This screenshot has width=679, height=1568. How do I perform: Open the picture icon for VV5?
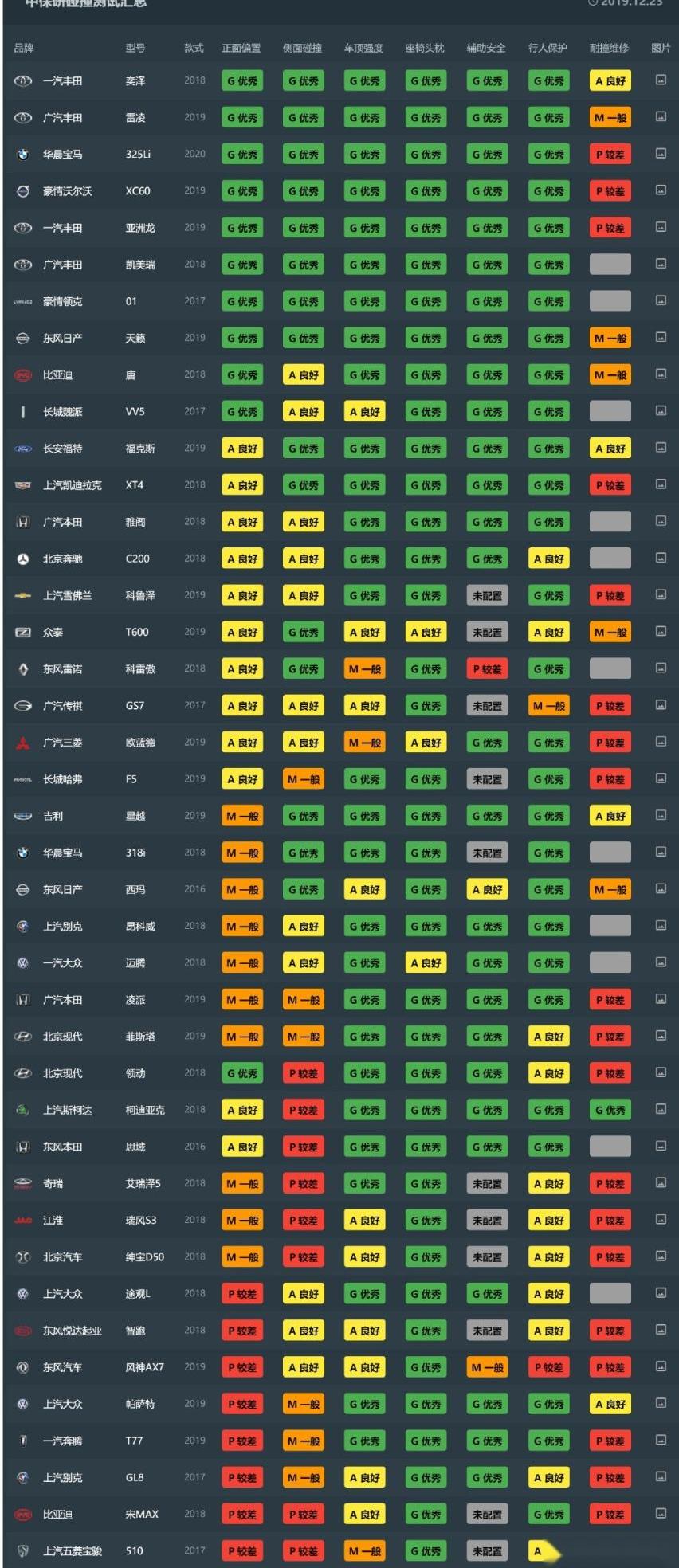pyautogui.click(x=661, y=410)
